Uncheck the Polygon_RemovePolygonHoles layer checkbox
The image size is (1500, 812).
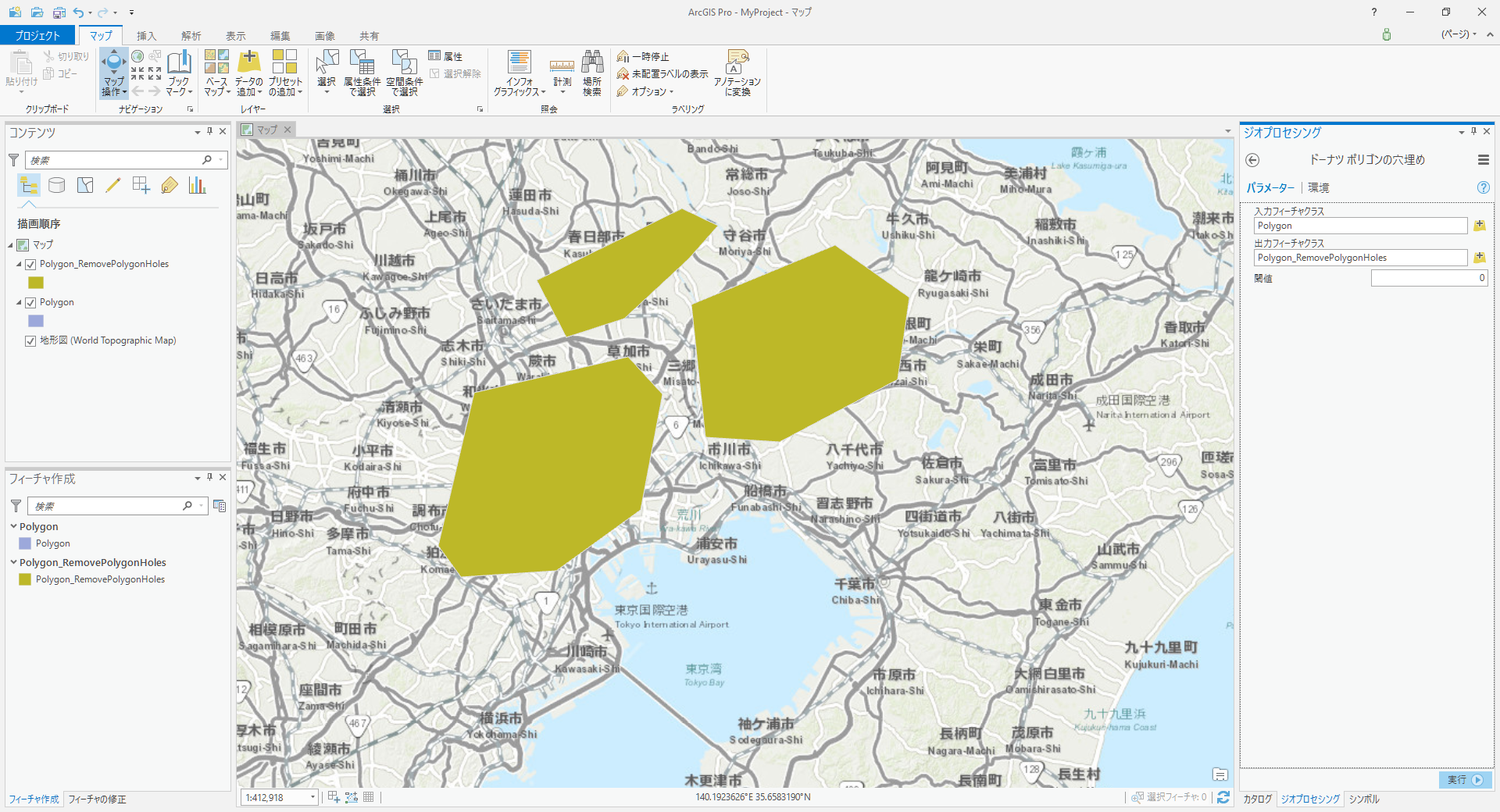[30, 265]
